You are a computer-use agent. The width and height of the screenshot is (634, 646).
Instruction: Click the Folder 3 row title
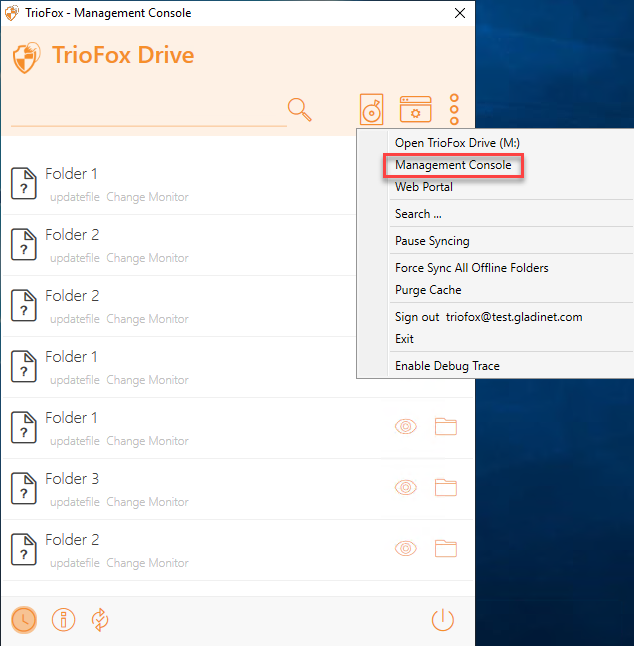point(72,479)
